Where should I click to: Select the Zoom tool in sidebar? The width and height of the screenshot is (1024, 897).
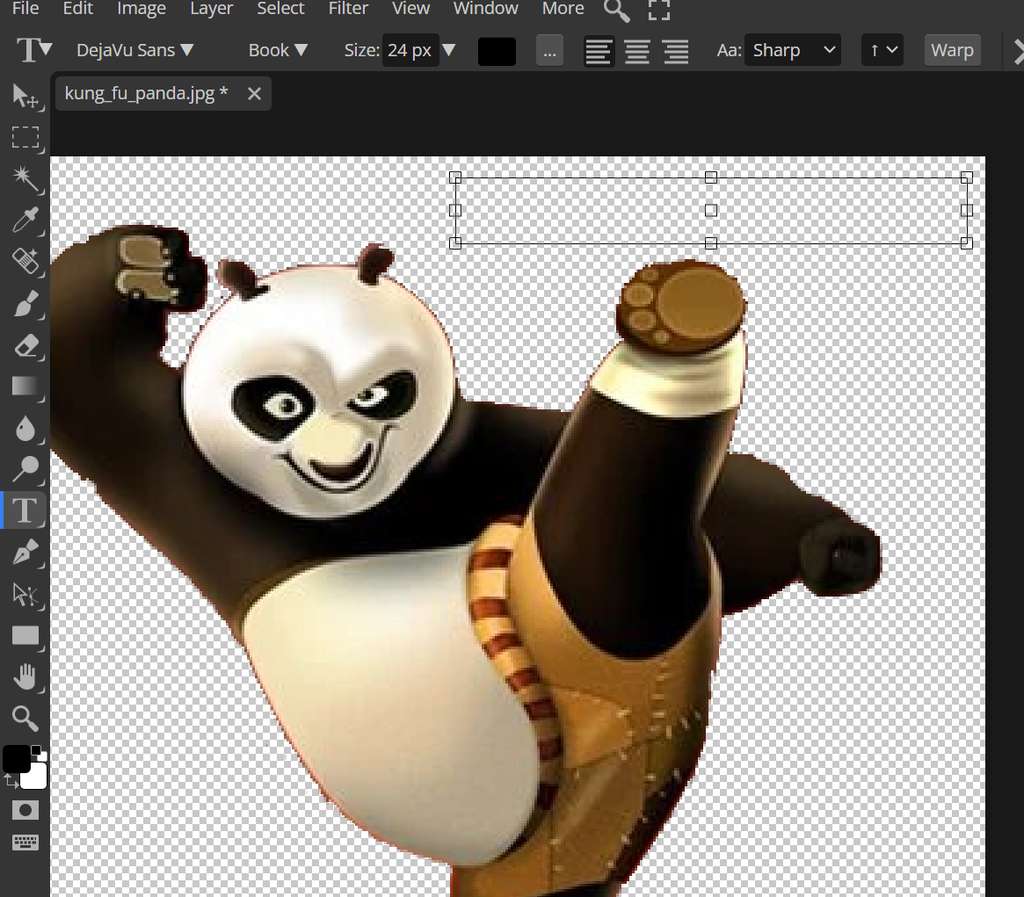tap(25, 718)
